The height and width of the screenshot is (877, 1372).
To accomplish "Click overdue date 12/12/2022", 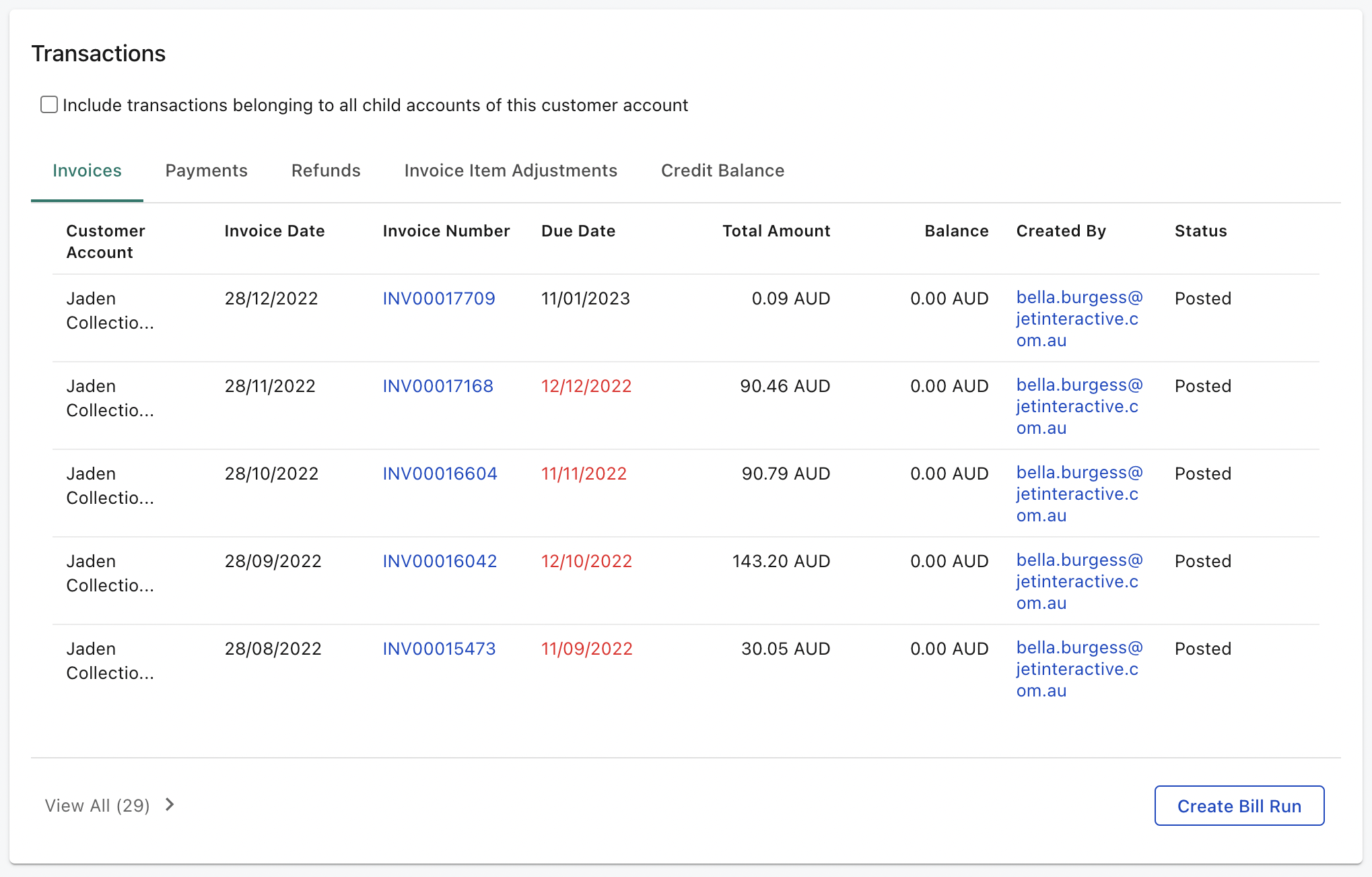I will [x=586, y=386].
